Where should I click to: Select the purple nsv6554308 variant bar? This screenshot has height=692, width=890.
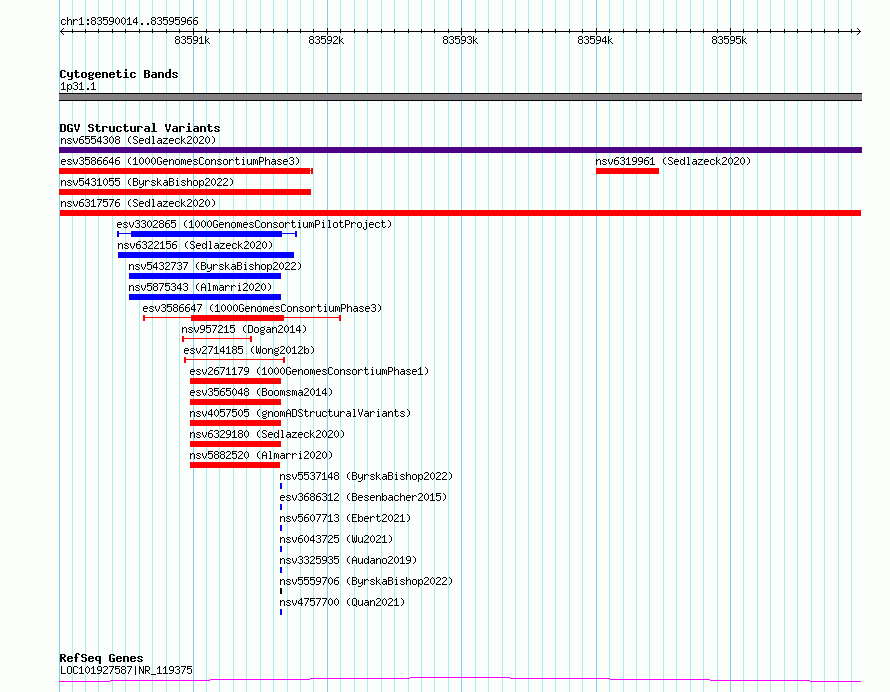460,150
